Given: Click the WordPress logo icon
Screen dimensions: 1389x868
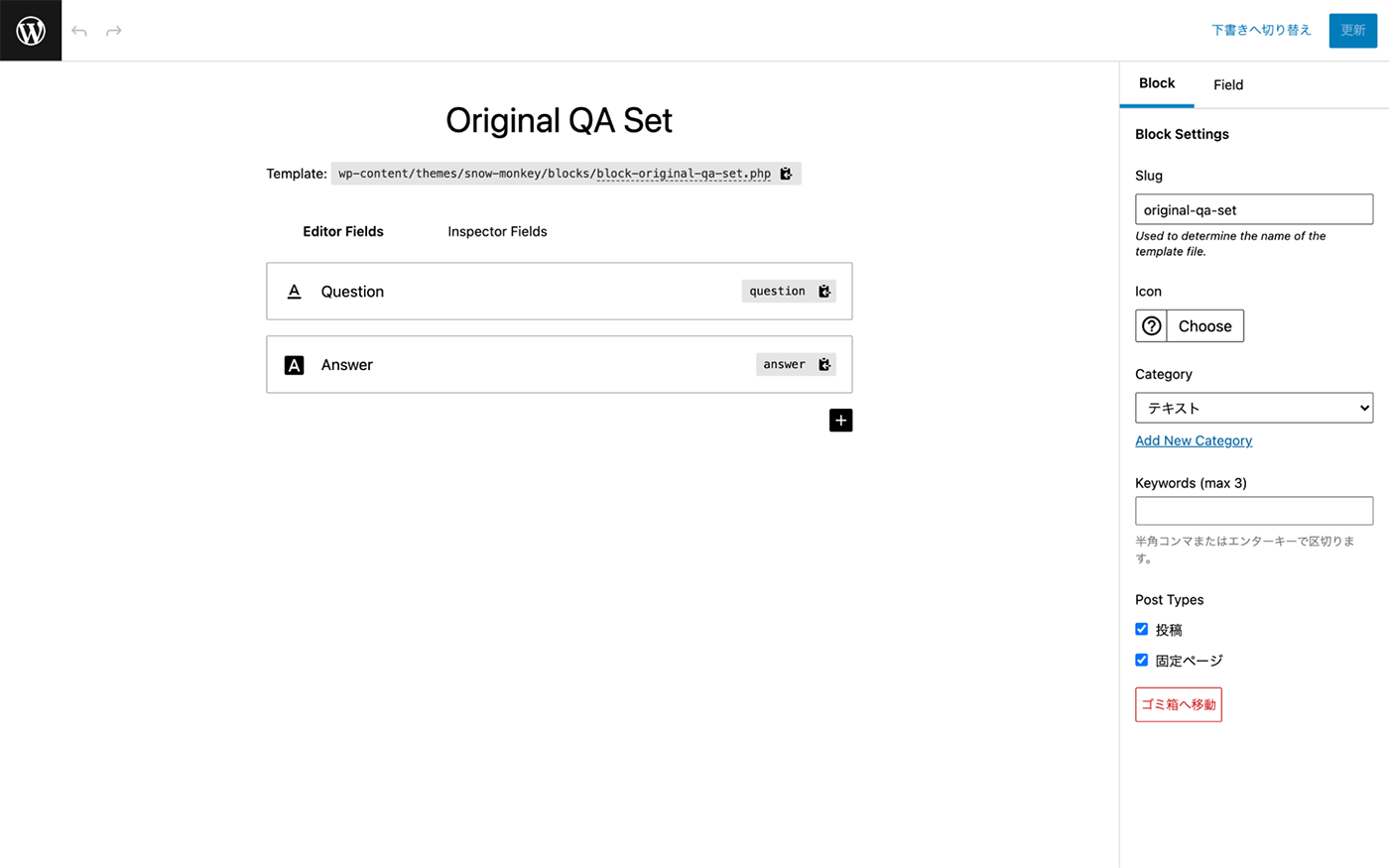Looking at the screenshot, I should point(31,31).
